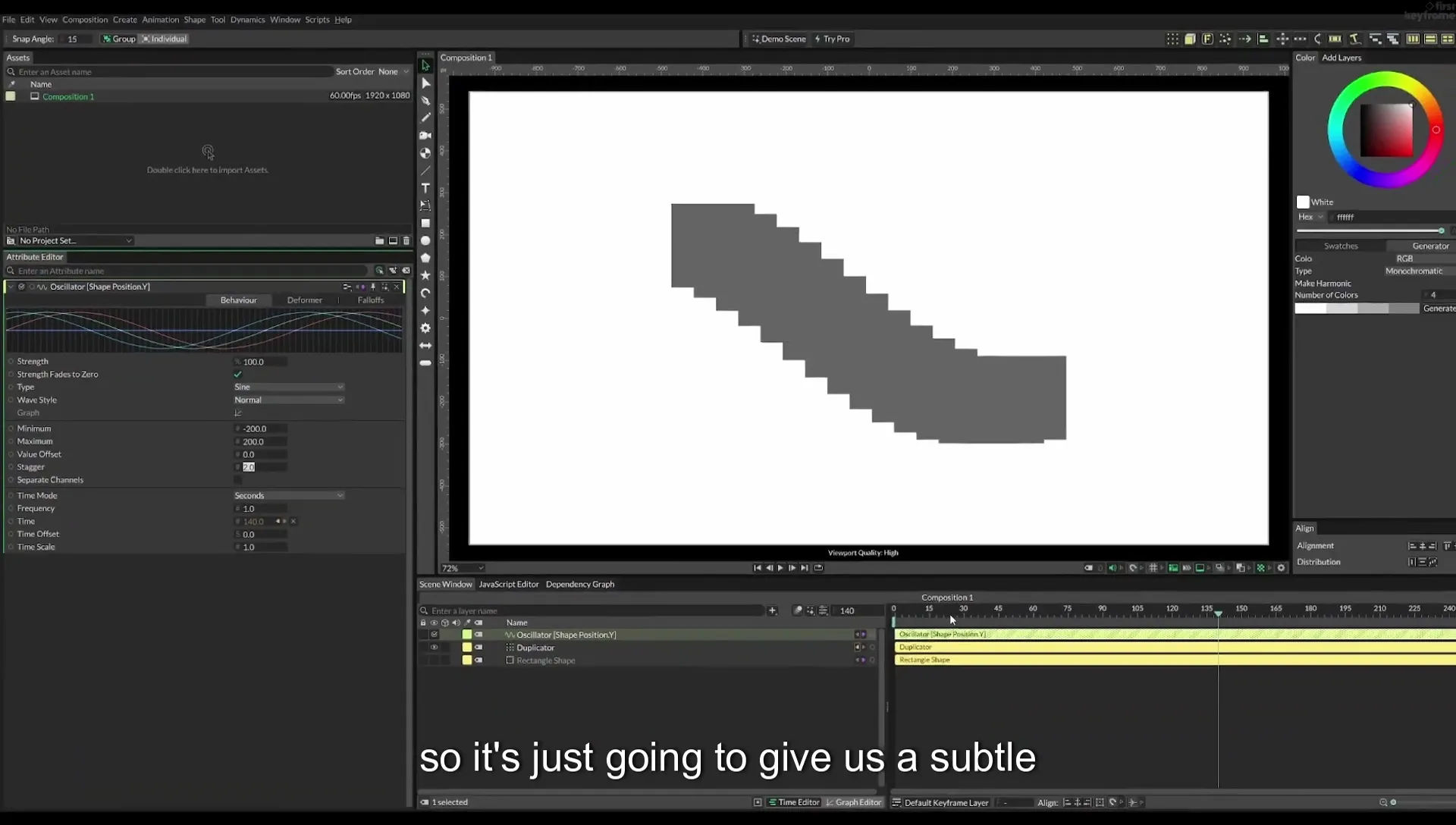The width and height of the screenshot is (1456, 825).
Task: Open the Graph Editor button
Action: click(x=853, y=802)
